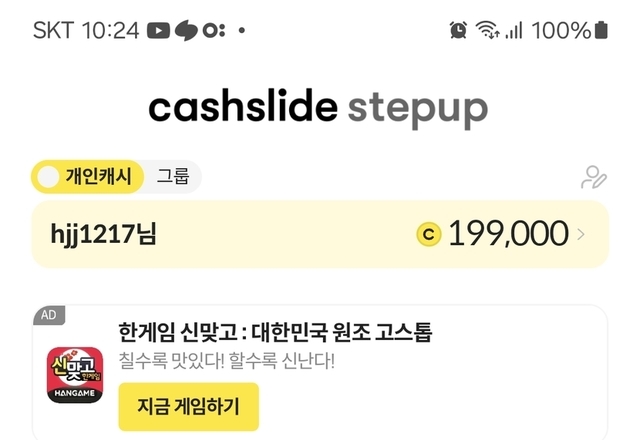Tap the AD badge label
This screenshot has height=440, width=640.
point(48,315)
